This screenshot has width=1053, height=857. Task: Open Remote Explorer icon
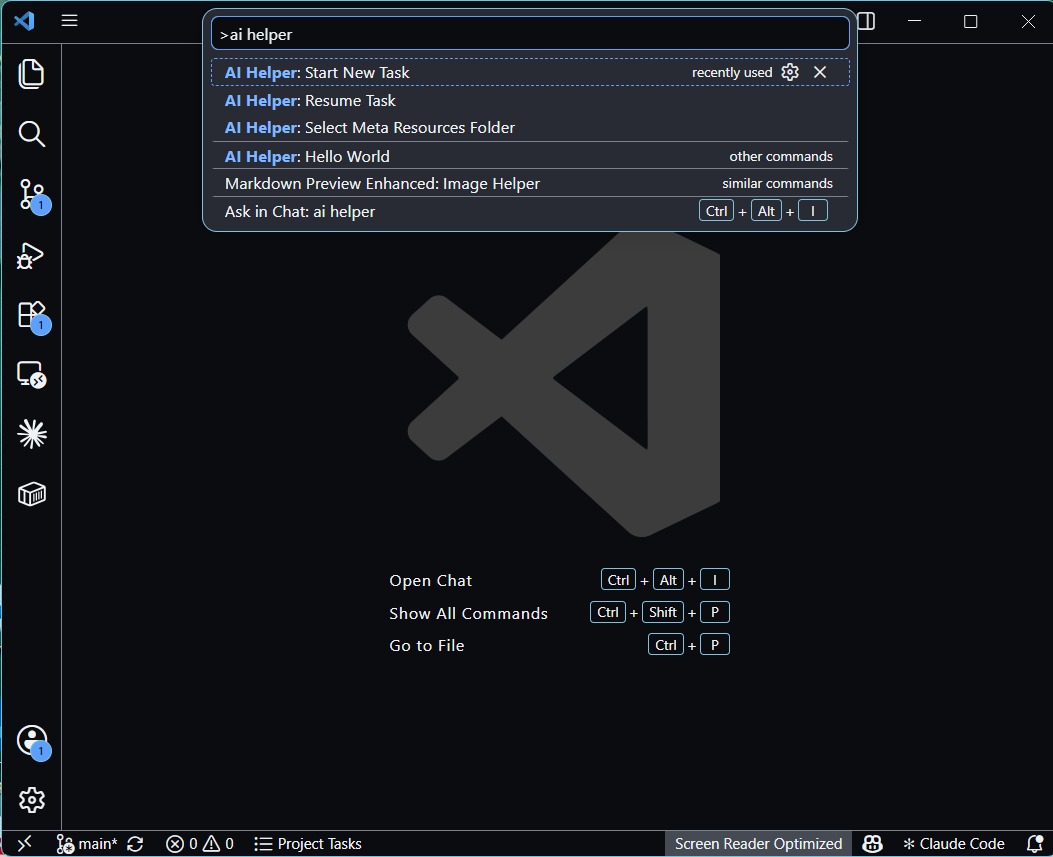point(31,374)
